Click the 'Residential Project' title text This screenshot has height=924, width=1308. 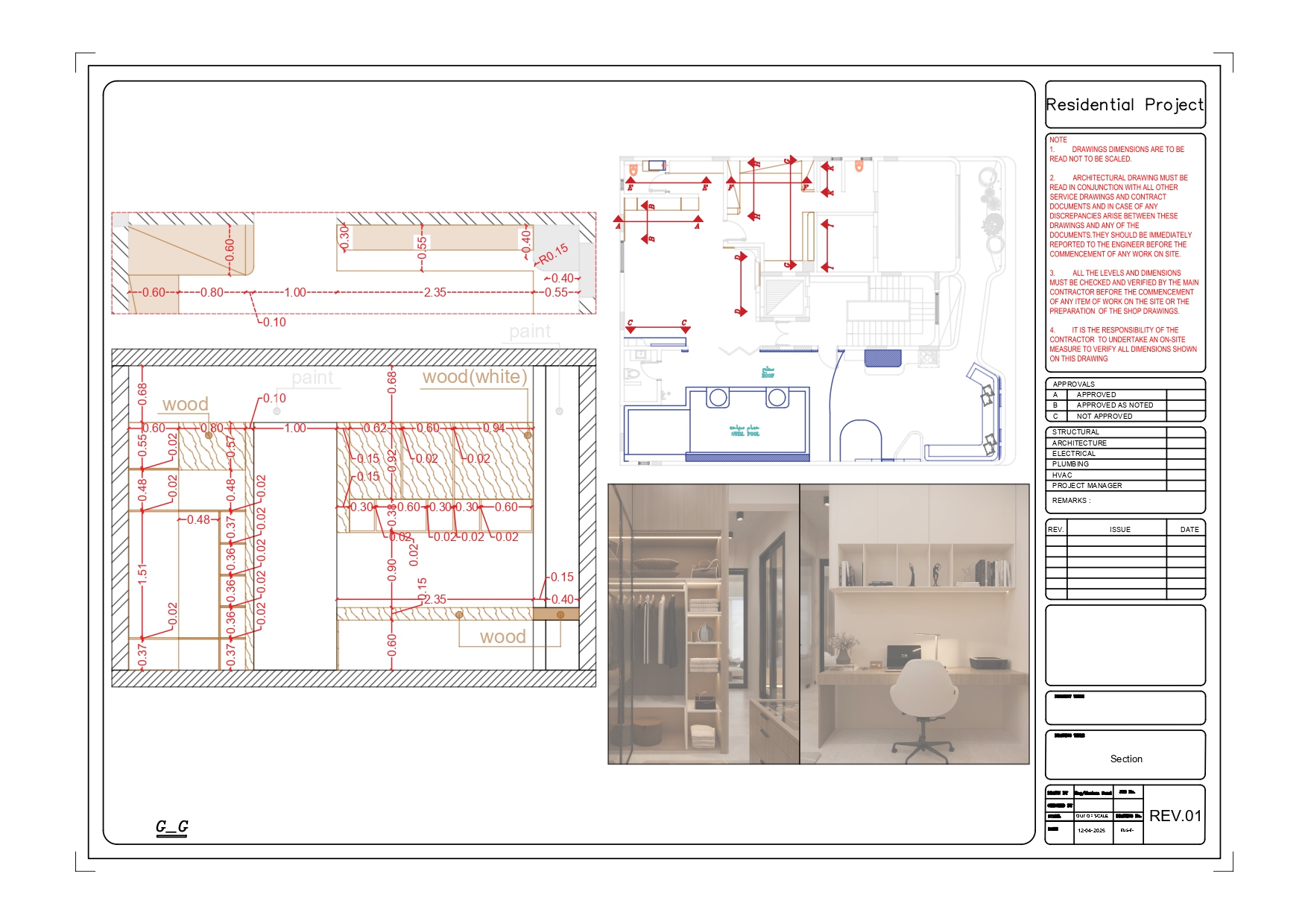[x=1125, y=105]
